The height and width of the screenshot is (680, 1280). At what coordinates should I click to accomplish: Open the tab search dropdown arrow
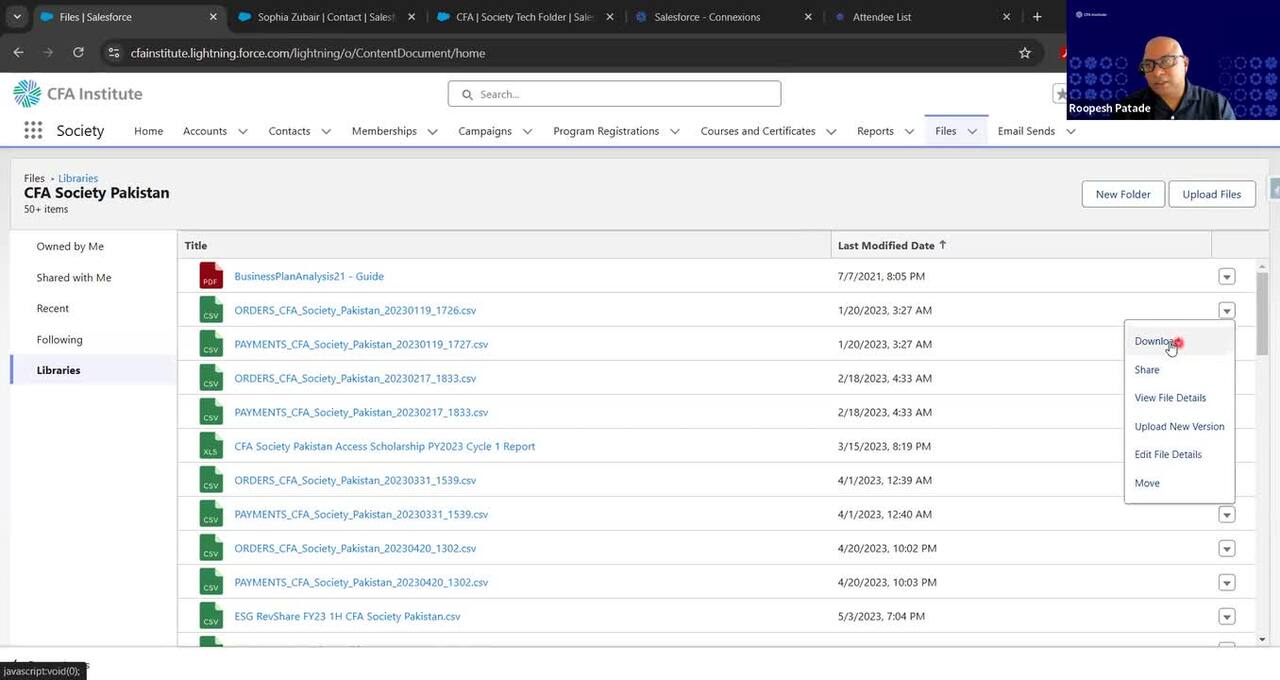click(16, 17)
